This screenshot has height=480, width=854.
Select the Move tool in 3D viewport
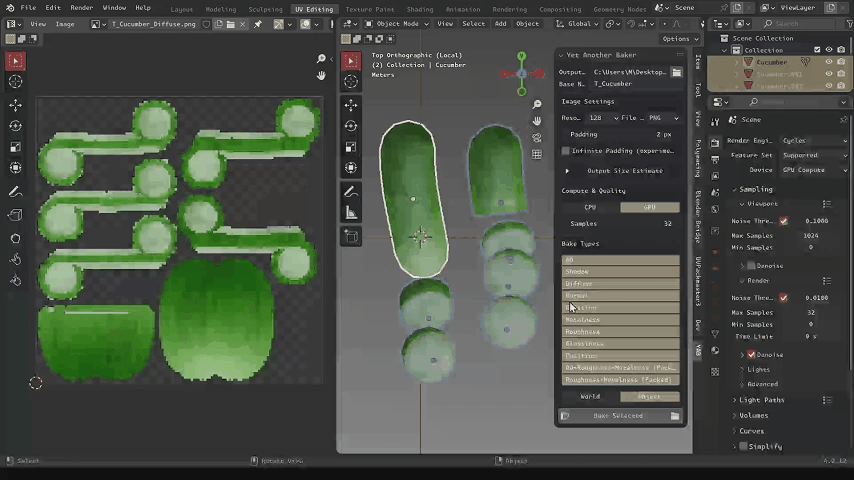coord(351,105)
